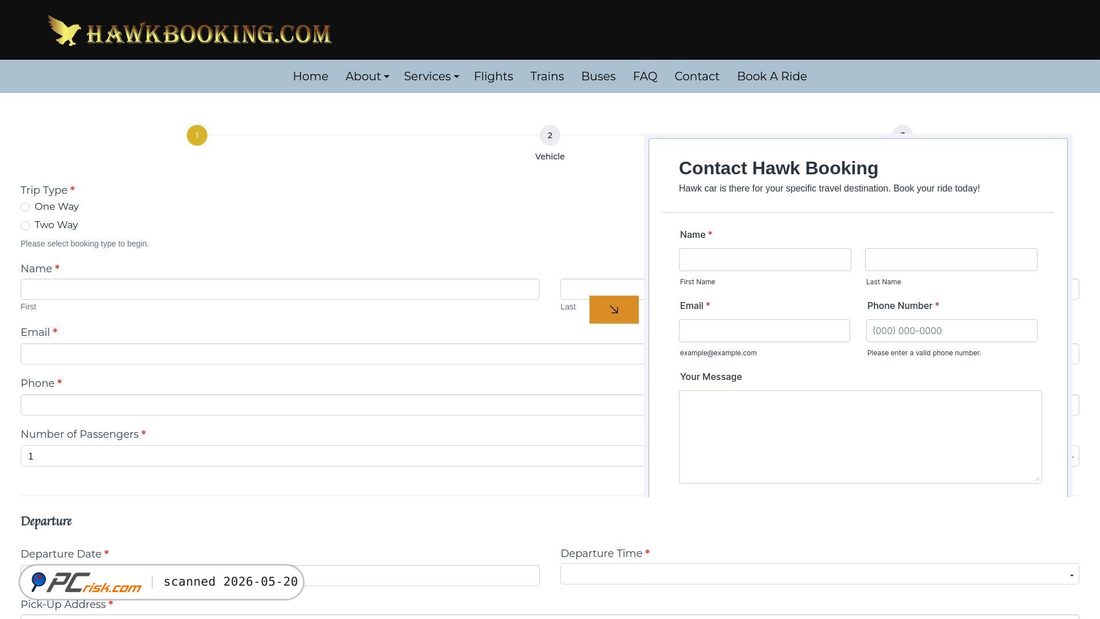
Task: Click 'Please select booking type to begin.' text
Action: 84,244
